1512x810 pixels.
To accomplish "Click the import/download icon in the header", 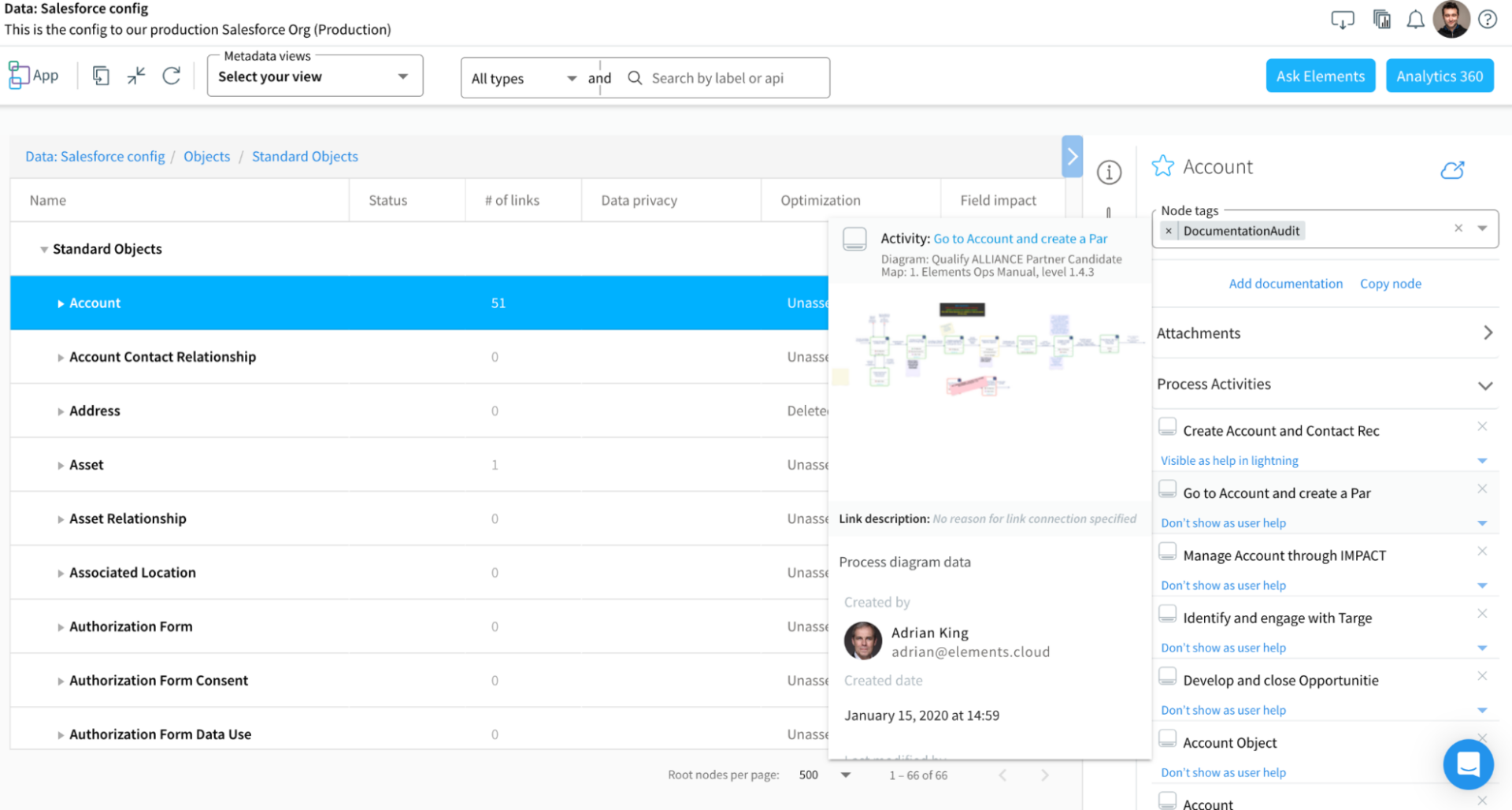I will point(1343,19).
